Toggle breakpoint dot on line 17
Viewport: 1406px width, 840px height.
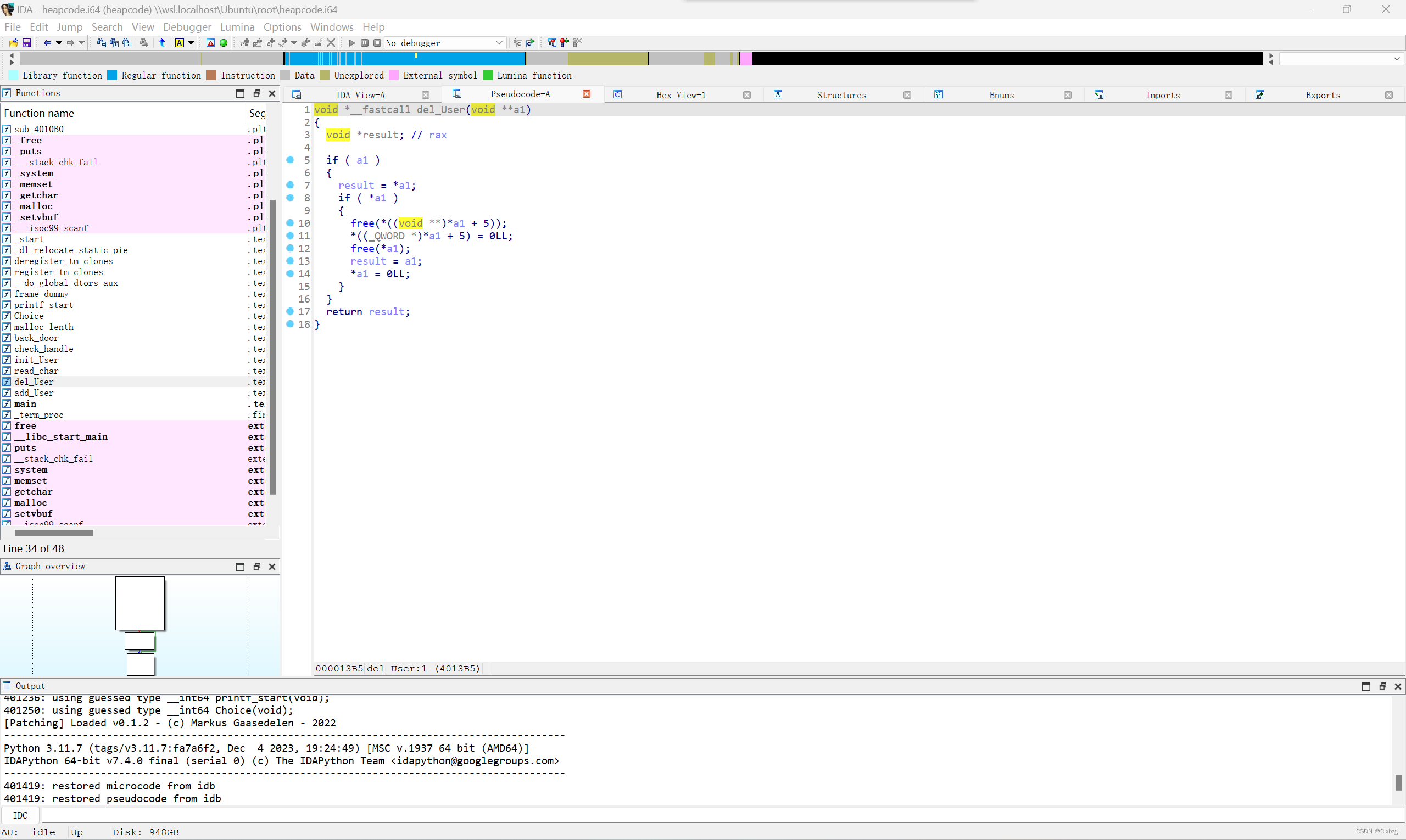coord(290,311)
